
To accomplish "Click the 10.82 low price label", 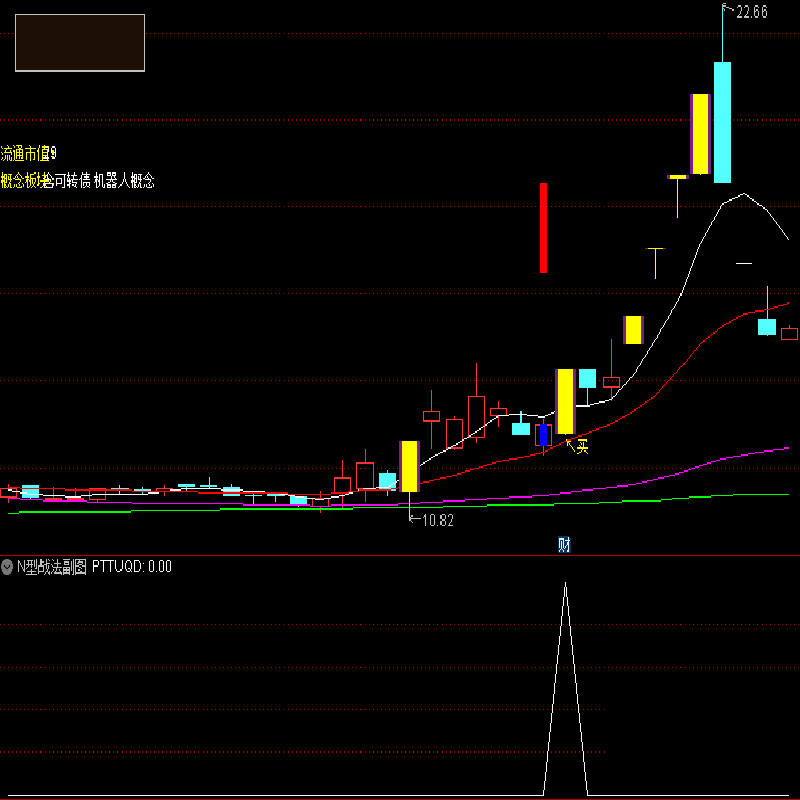I will (x=436, y=520).
